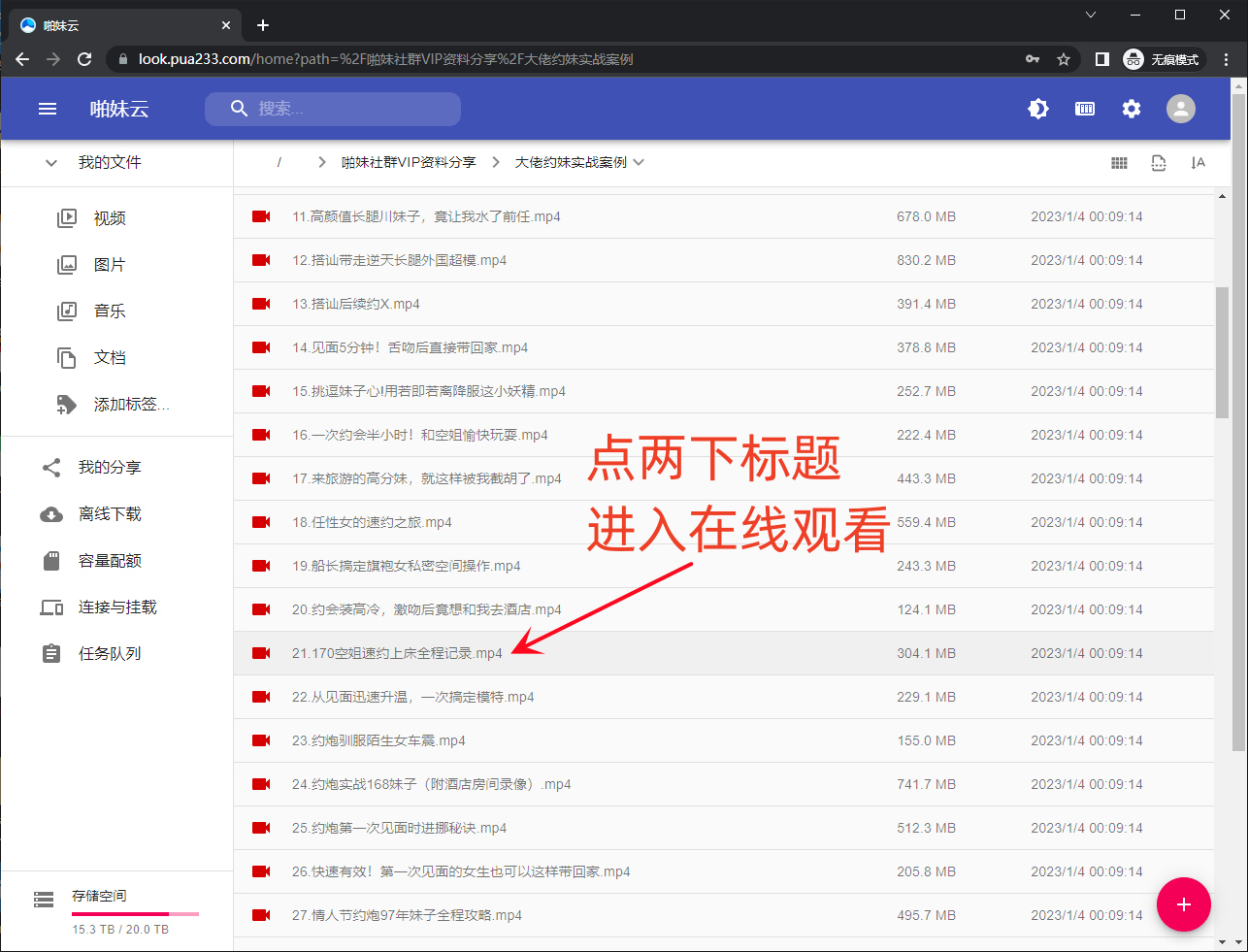This screenshot has height=952, width=1248.
Task: Open the Videos category in sidebar
Action: (110, 218)
